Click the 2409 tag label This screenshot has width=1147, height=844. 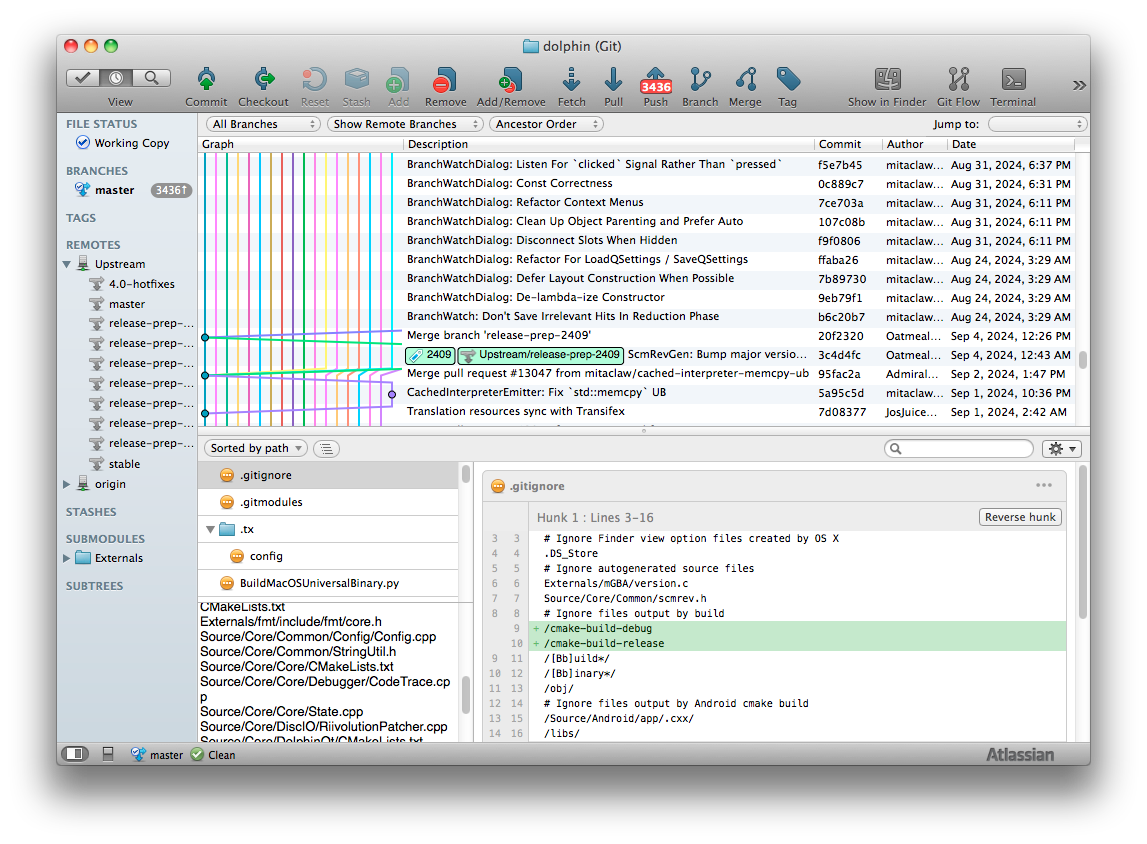[431, 355]
